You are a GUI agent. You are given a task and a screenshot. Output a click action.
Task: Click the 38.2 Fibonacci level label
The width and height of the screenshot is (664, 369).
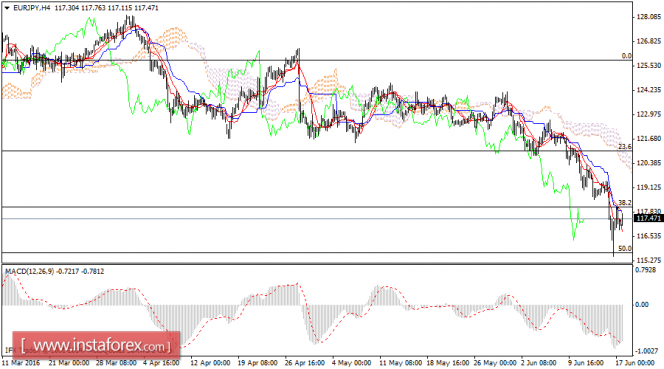(625, 203)
